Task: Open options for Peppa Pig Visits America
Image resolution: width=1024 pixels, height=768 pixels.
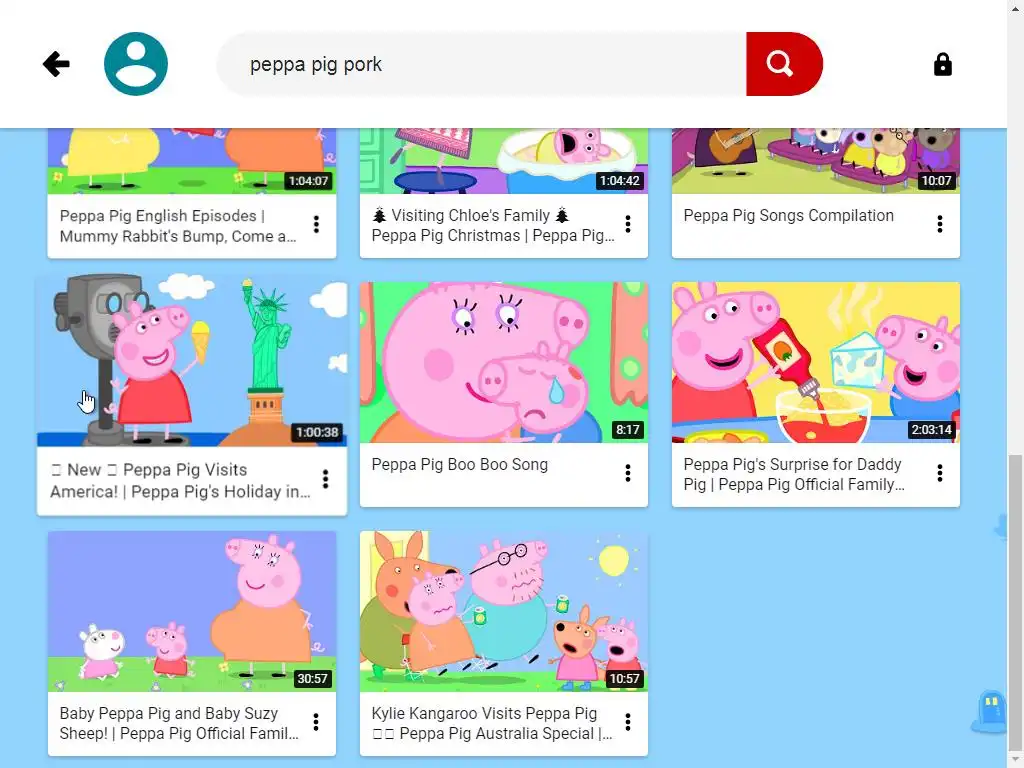Action: point(325,479)
